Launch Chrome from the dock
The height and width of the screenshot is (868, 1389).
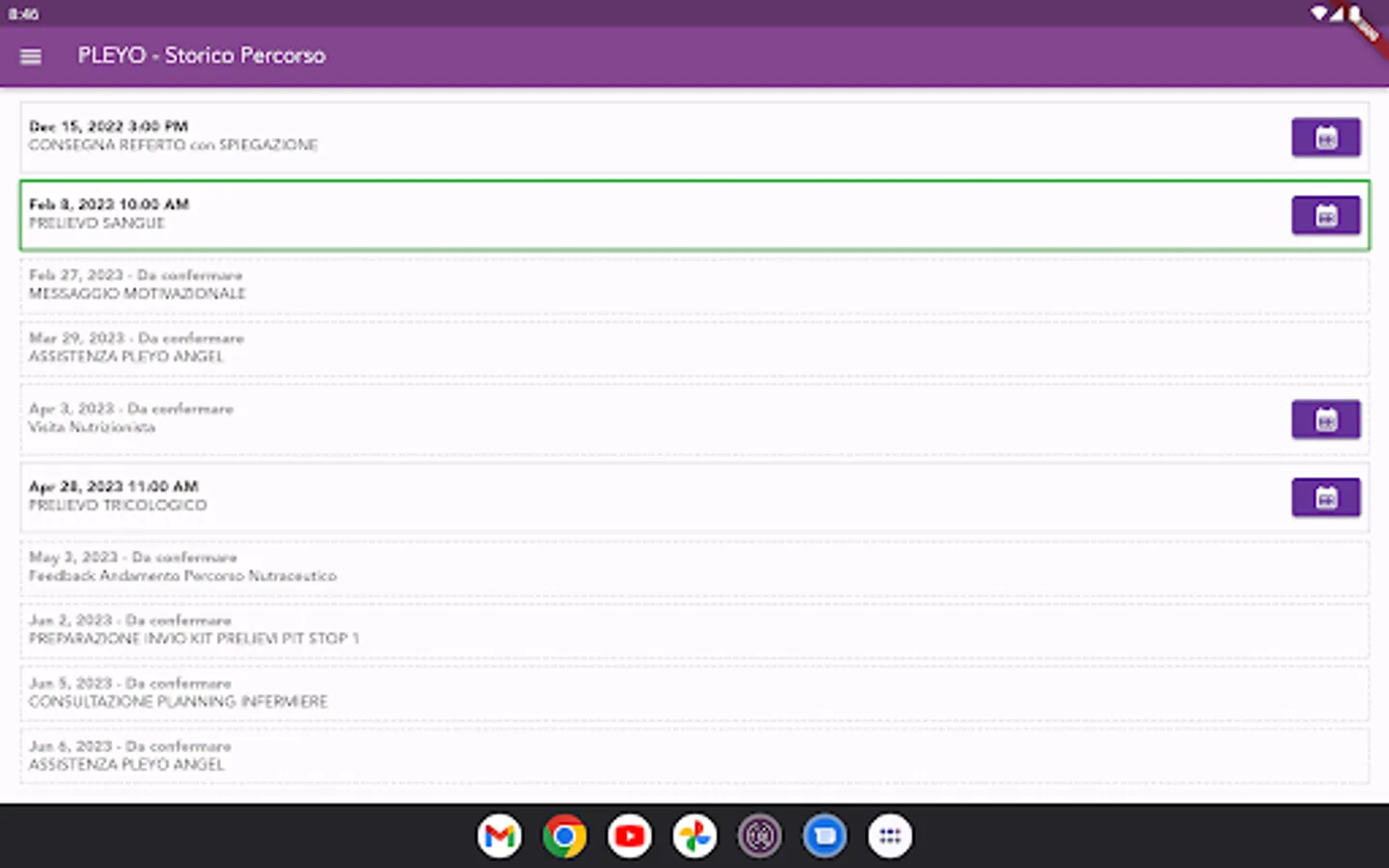pos(565,836)
